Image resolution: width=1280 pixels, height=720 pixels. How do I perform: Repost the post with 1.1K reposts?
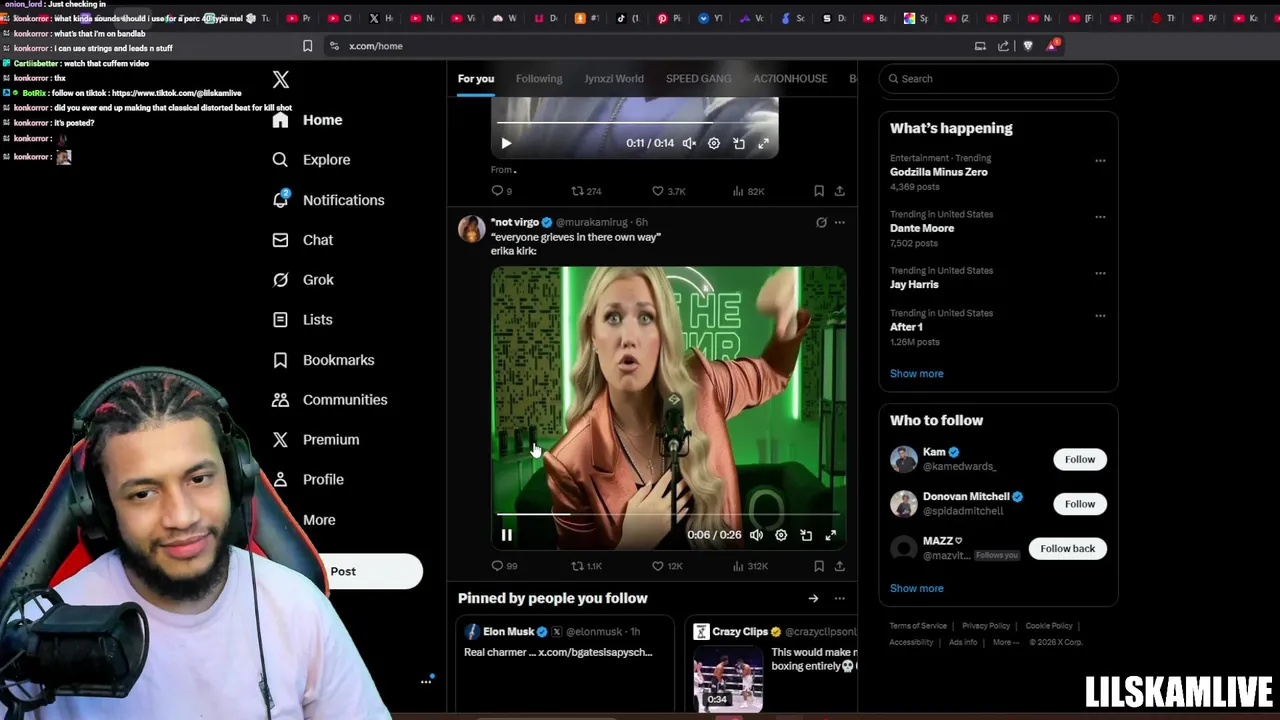tap(586, 566)
